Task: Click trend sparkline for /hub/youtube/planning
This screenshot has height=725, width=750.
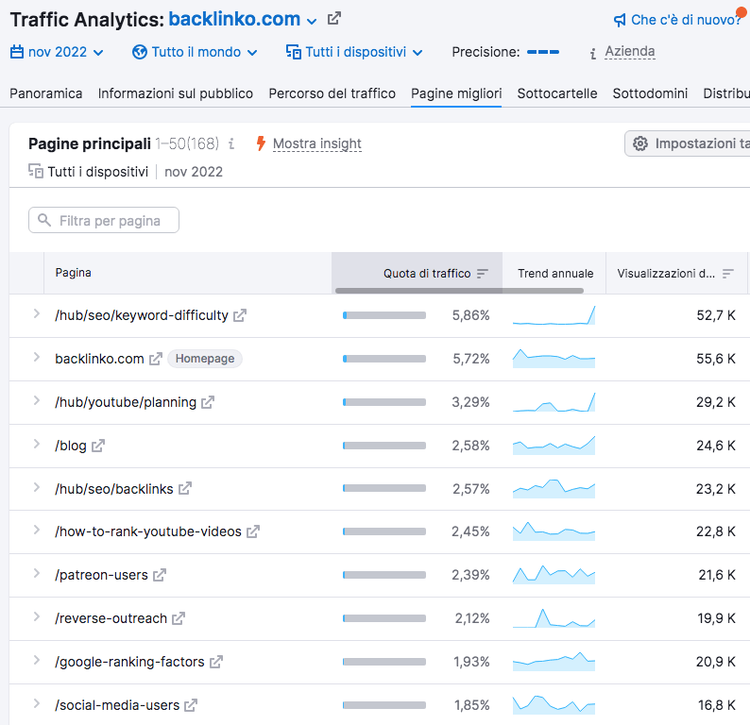Action: [x=554, y=402]
